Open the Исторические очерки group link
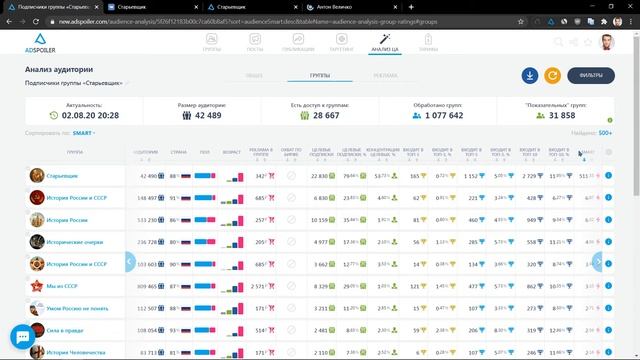 75,242
